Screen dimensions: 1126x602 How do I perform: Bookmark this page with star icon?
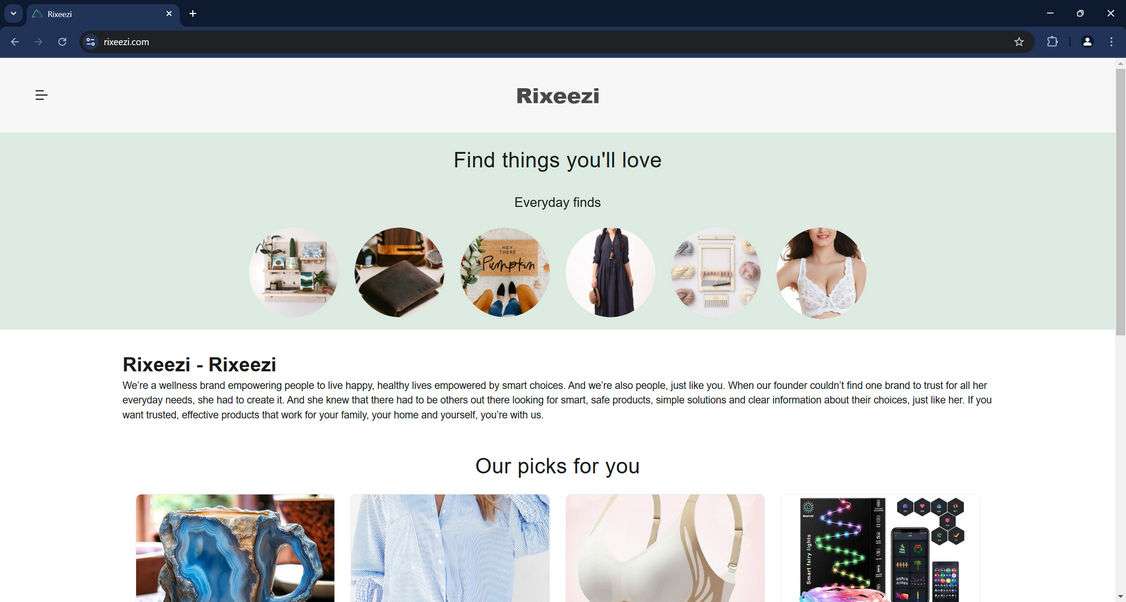click(x=1018, y=42)
